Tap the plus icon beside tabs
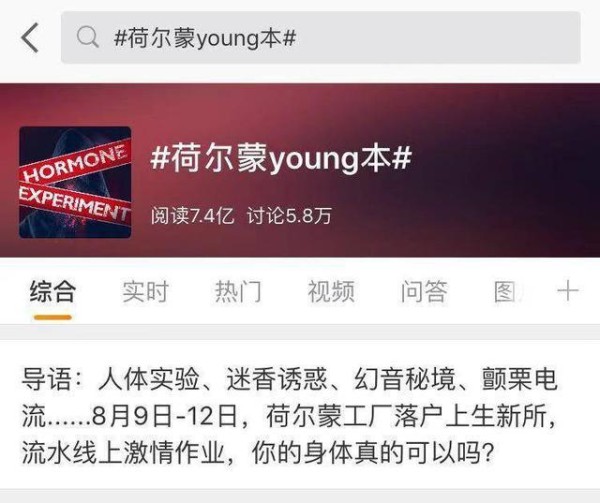 567,291
